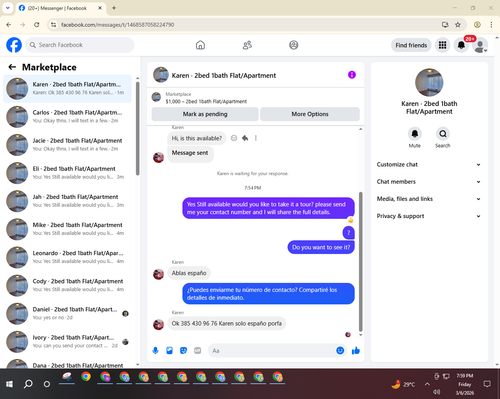500x399 pixels.
Task: Open the Chrome three-dot menu
Action: [491, 25]
